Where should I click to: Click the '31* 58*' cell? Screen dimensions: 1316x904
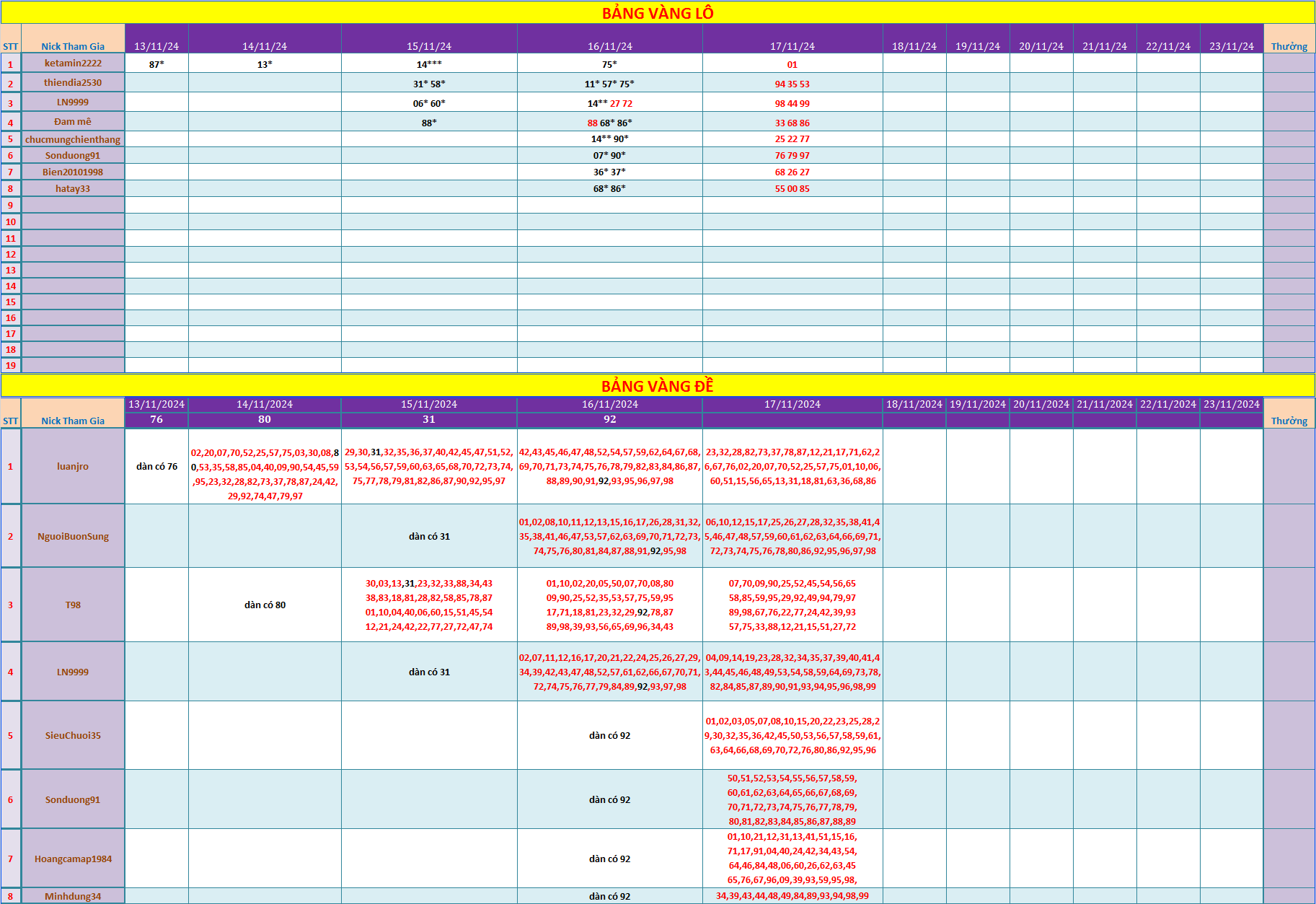[429, 83]
